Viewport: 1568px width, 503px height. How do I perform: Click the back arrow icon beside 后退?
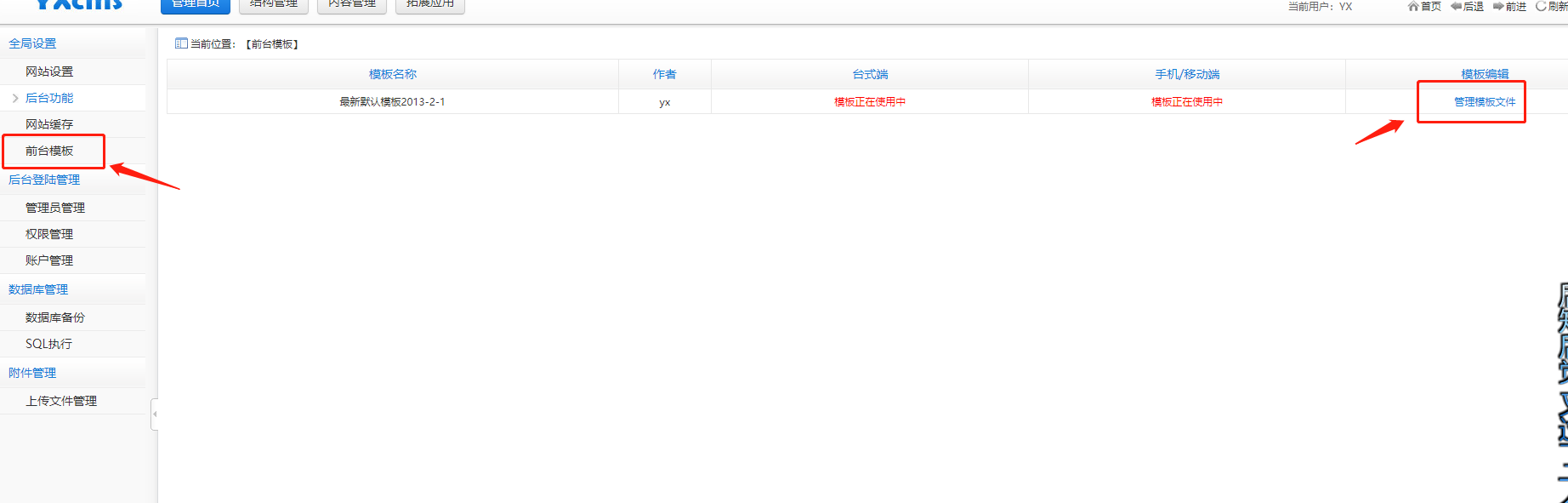coord(1456,6)
